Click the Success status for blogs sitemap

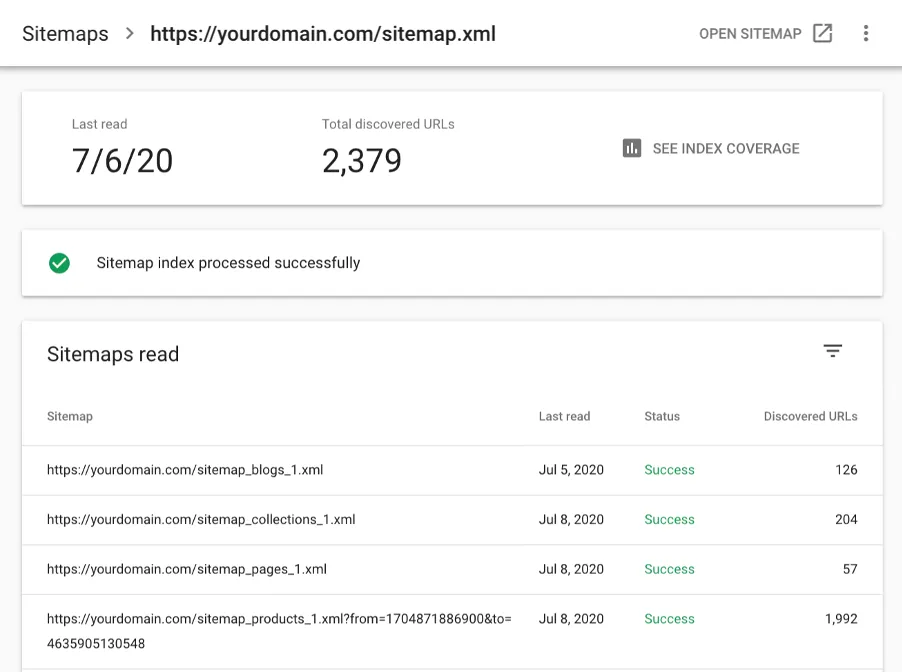[669, 470]
